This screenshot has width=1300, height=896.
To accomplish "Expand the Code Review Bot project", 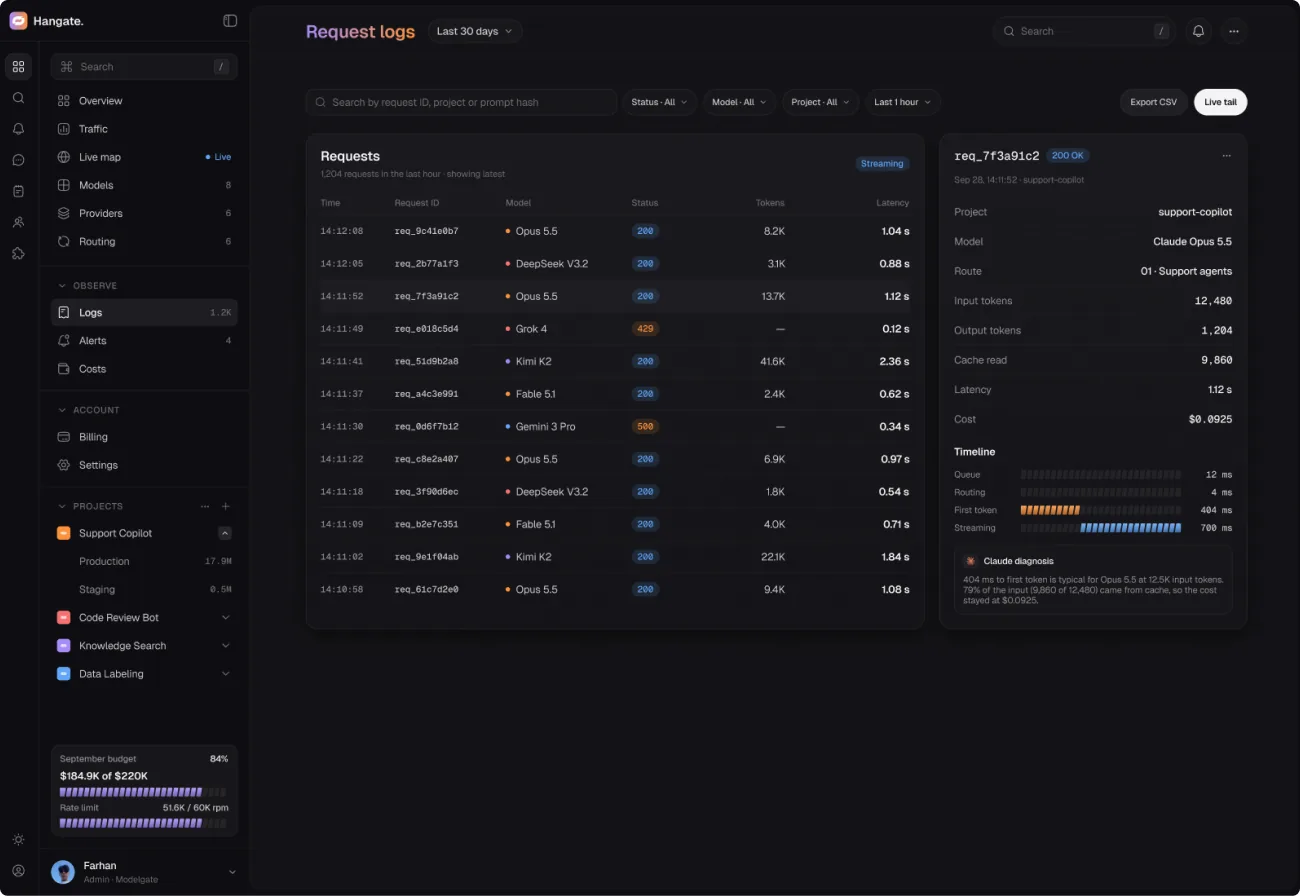I will tap(225, 618).
